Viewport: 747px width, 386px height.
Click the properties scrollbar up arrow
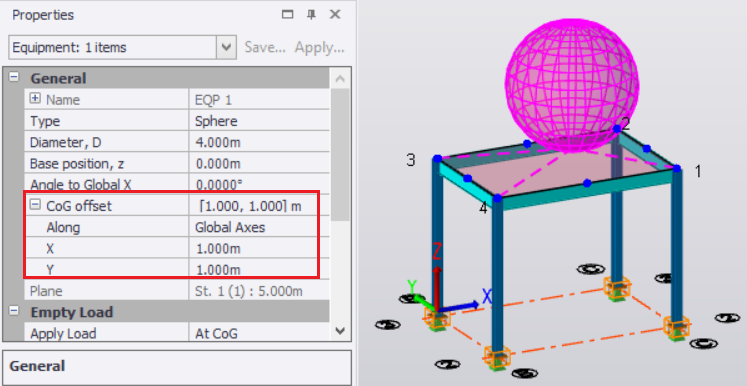[340, 79]
